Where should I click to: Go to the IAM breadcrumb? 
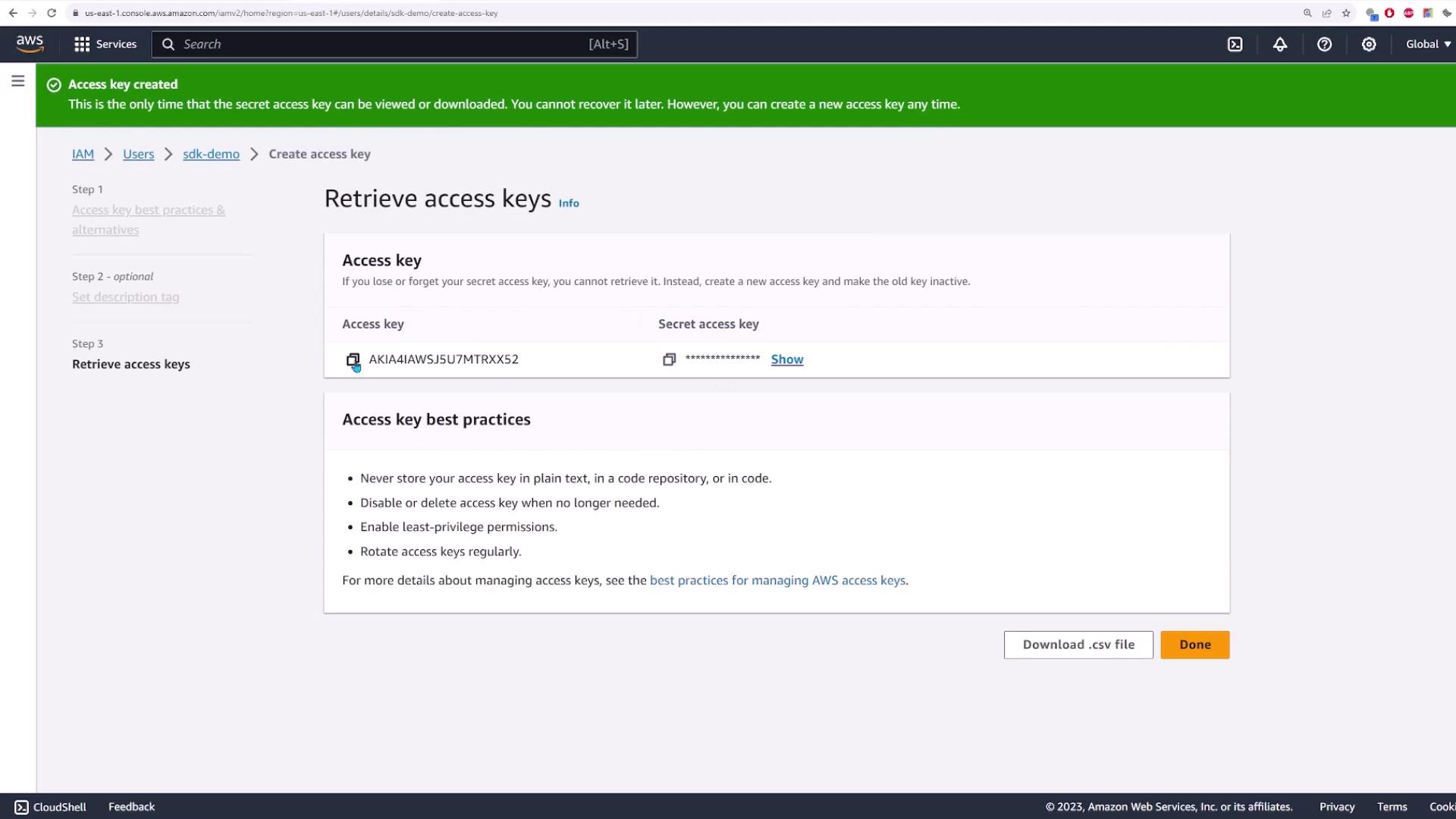point(83,154)
